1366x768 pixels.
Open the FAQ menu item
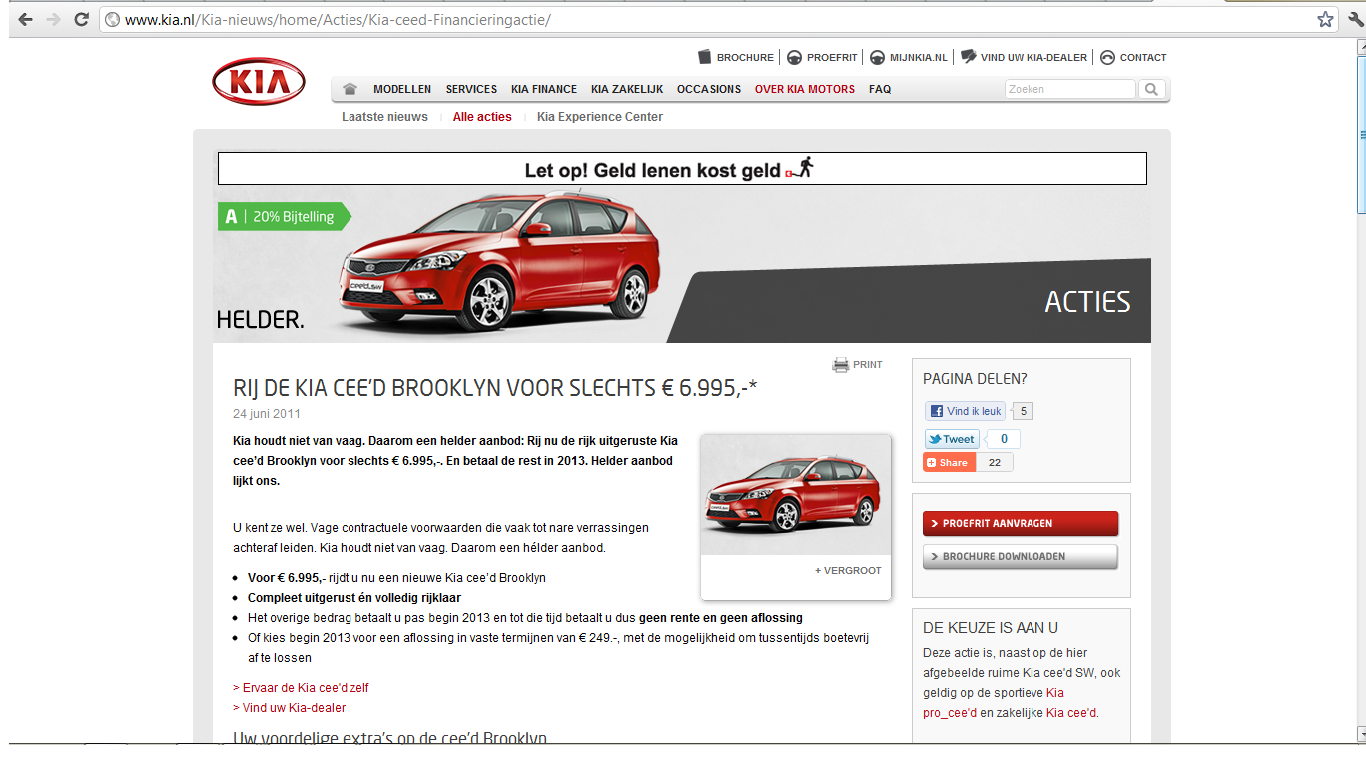880,89
